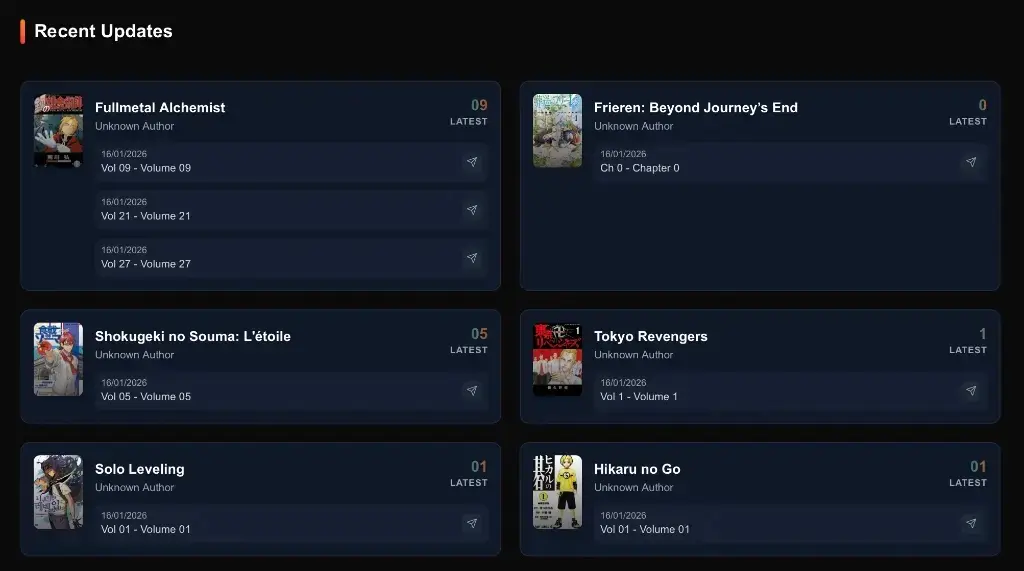Open Solo Leveling cover thumbnail
Viewport: 1024px width, 571px height.
pyautogui.click(x=58, y=492)
